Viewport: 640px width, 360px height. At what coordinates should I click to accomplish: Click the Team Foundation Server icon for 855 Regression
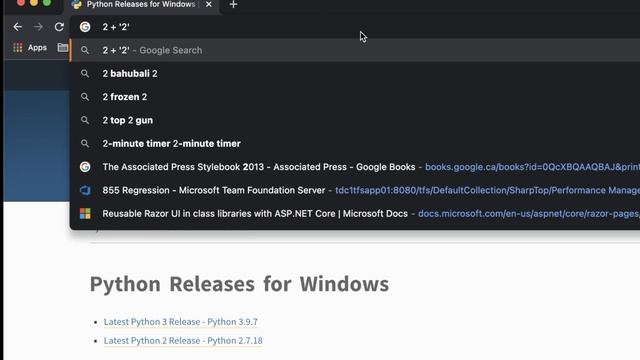click(x=85, y=190)
